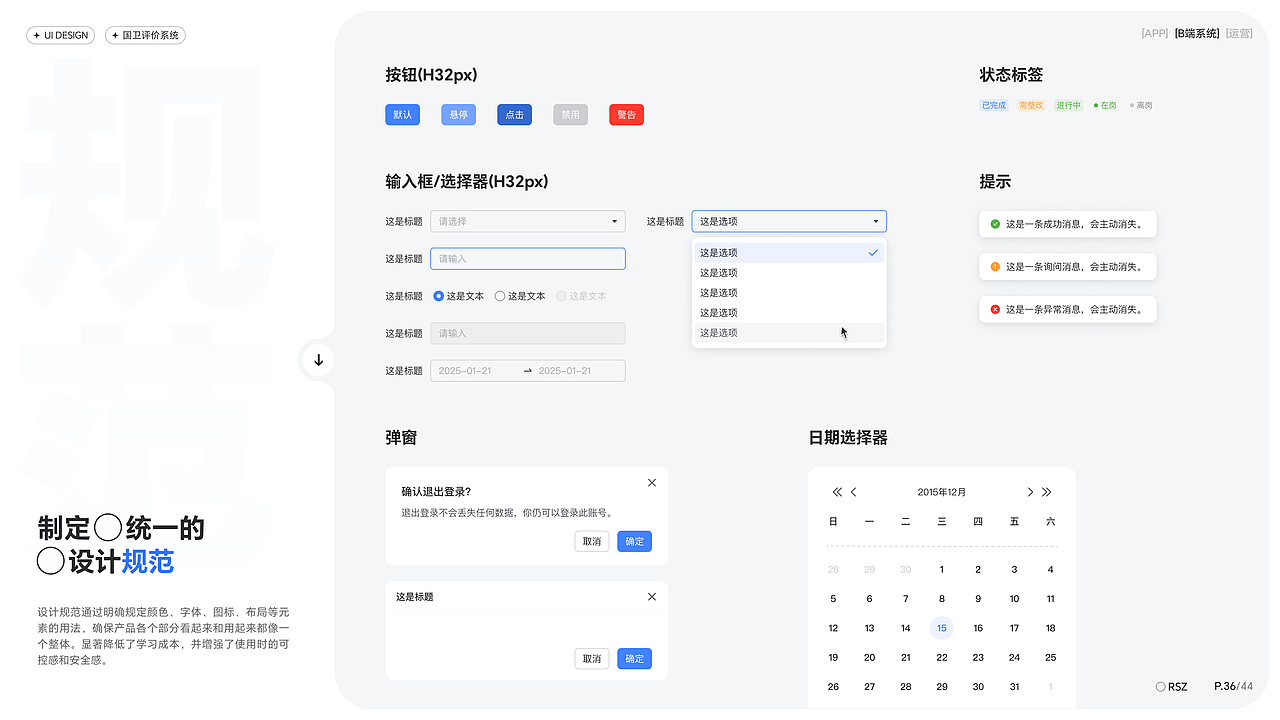Click the orange warning icon in toast
The width and height of the screenshot is (1280, 720).
tap(995, 267)
